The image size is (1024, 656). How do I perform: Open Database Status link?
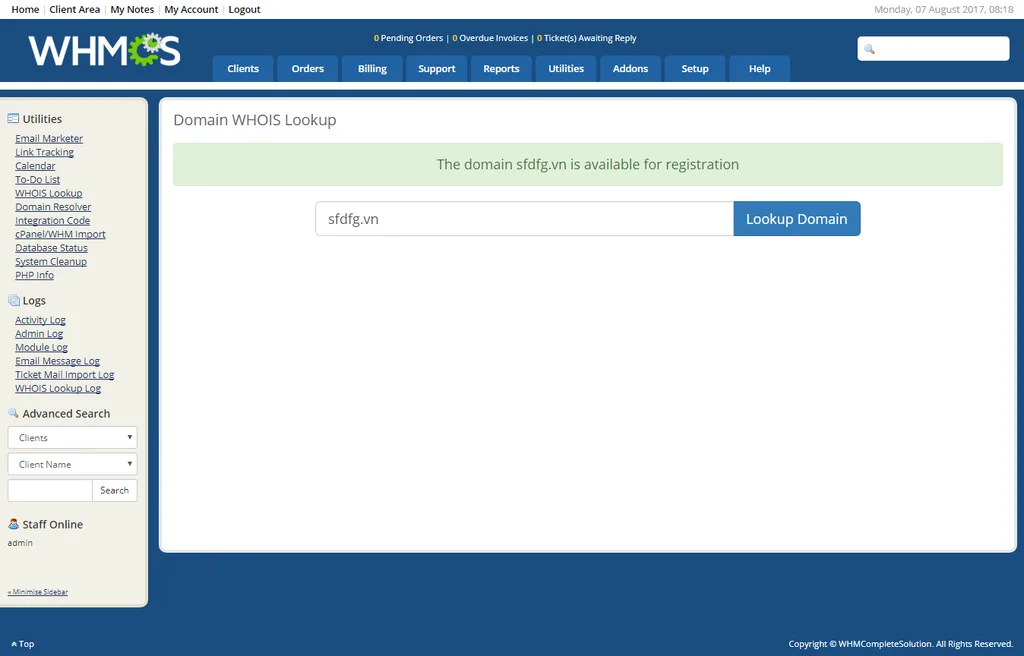coord(51,248)
